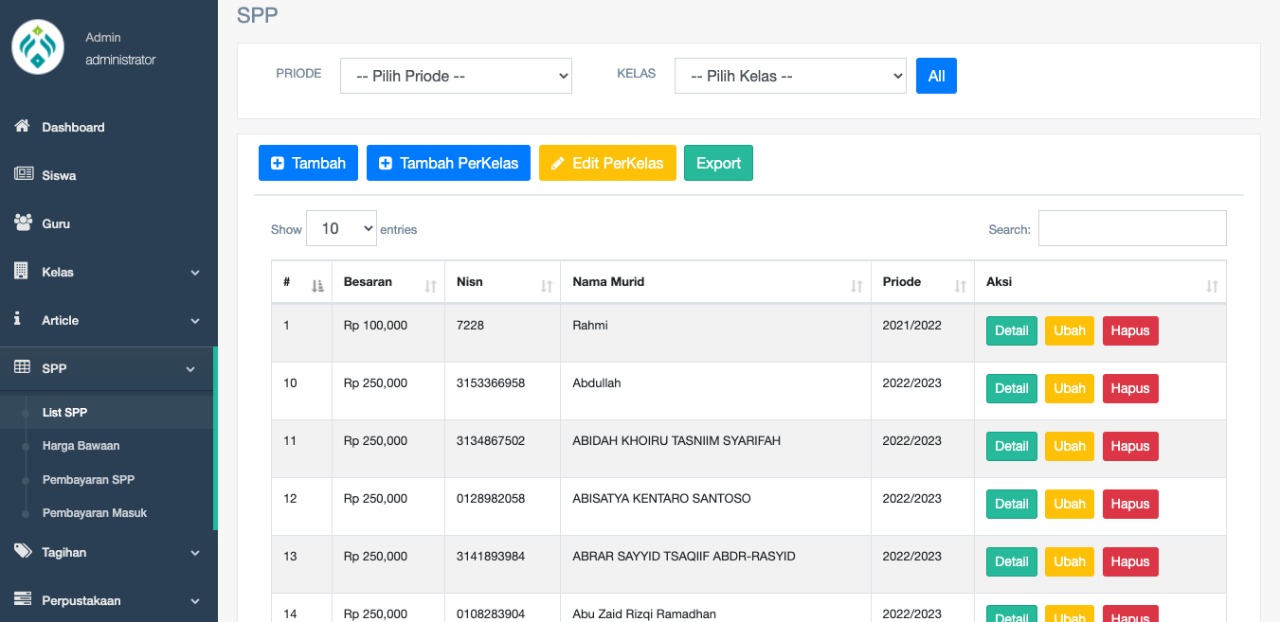Focus the table Search input field
Viewport: 1280px width, 622px height.
click(x=1132, y=228)
